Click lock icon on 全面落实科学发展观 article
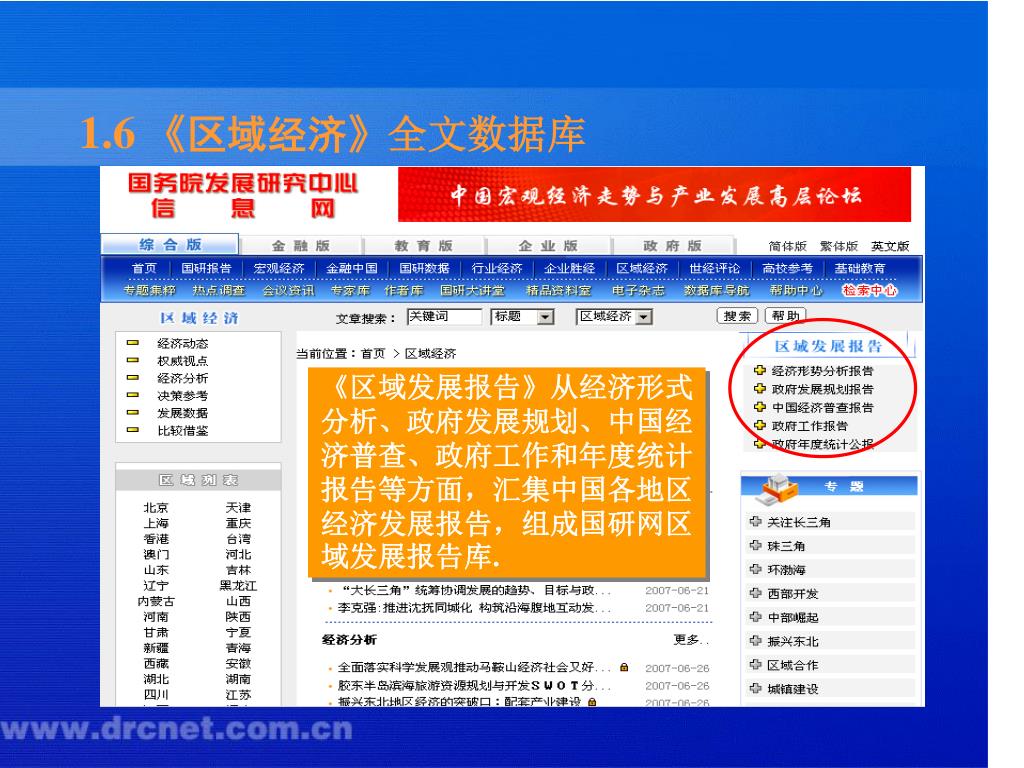The width and height of the screenshot is (1024, 768). click(624, 667)
